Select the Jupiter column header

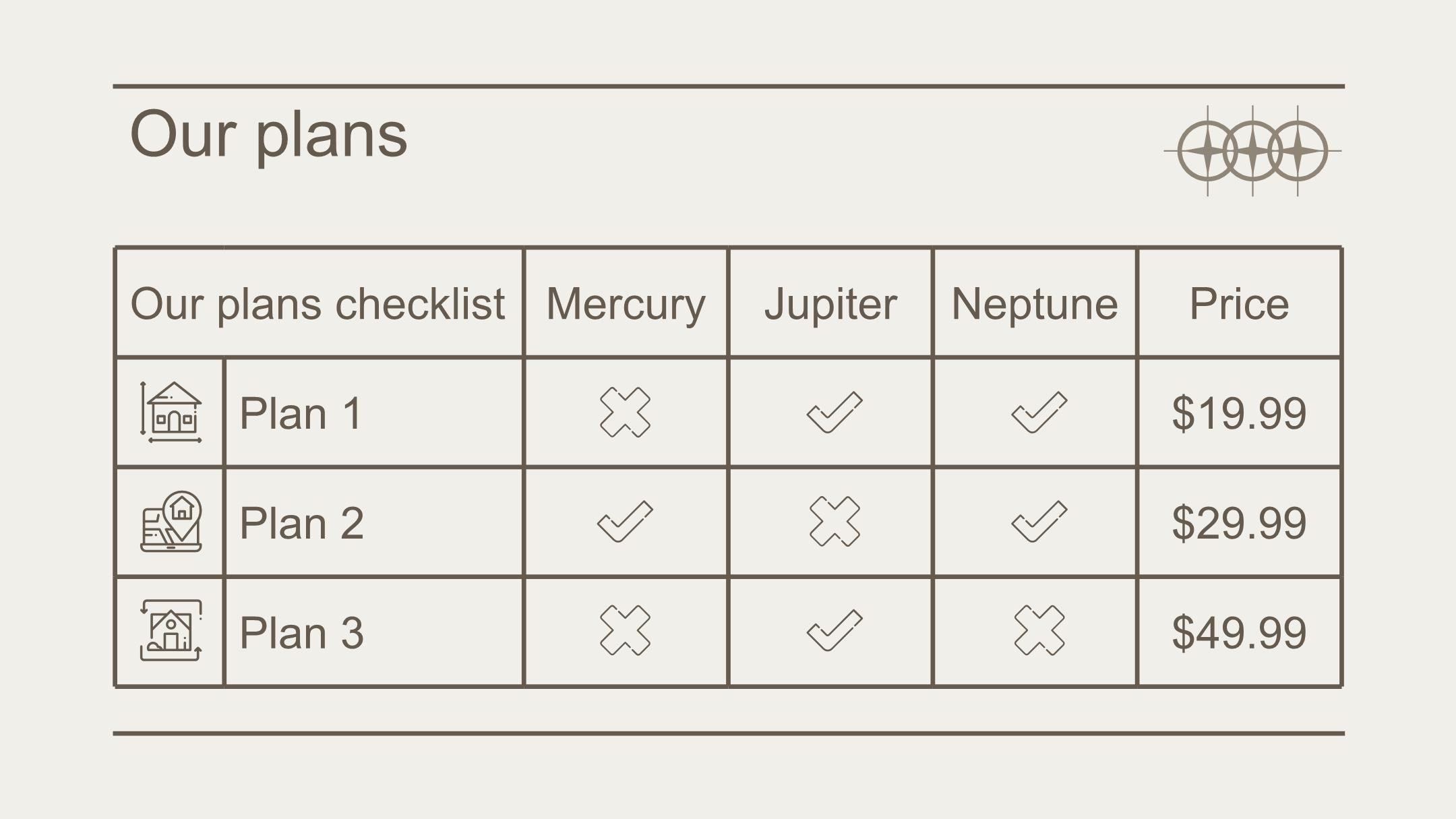[830, 303]
